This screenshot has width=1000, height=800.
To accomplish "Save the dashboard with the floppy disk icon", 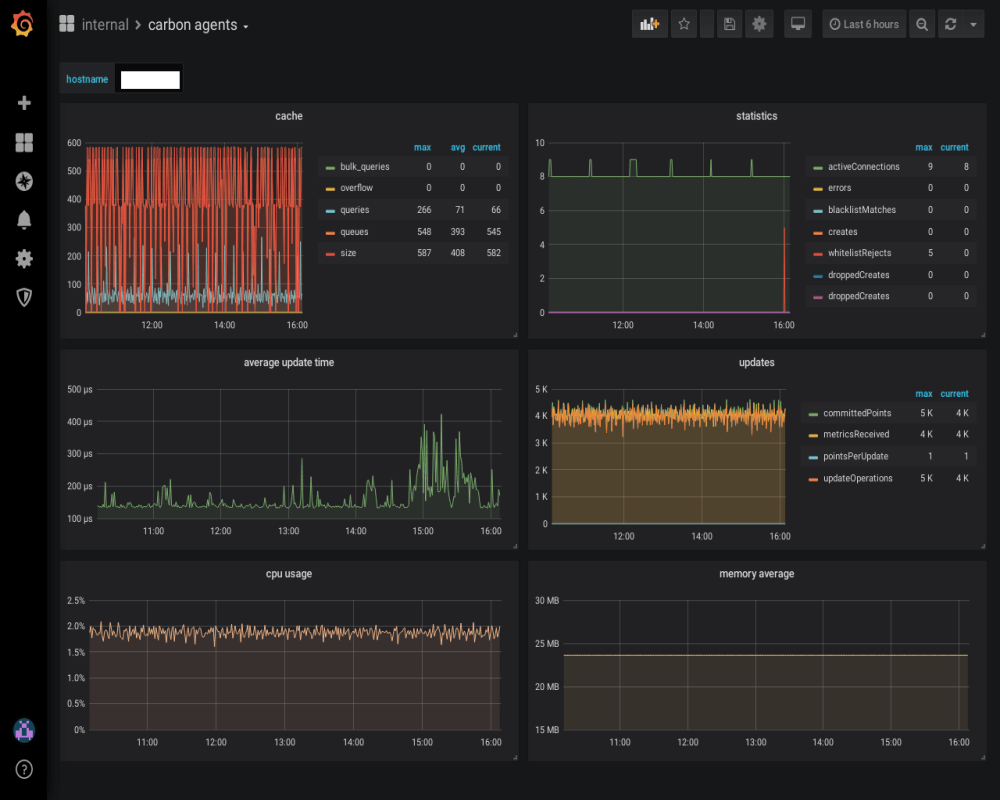I will [729, 23].
